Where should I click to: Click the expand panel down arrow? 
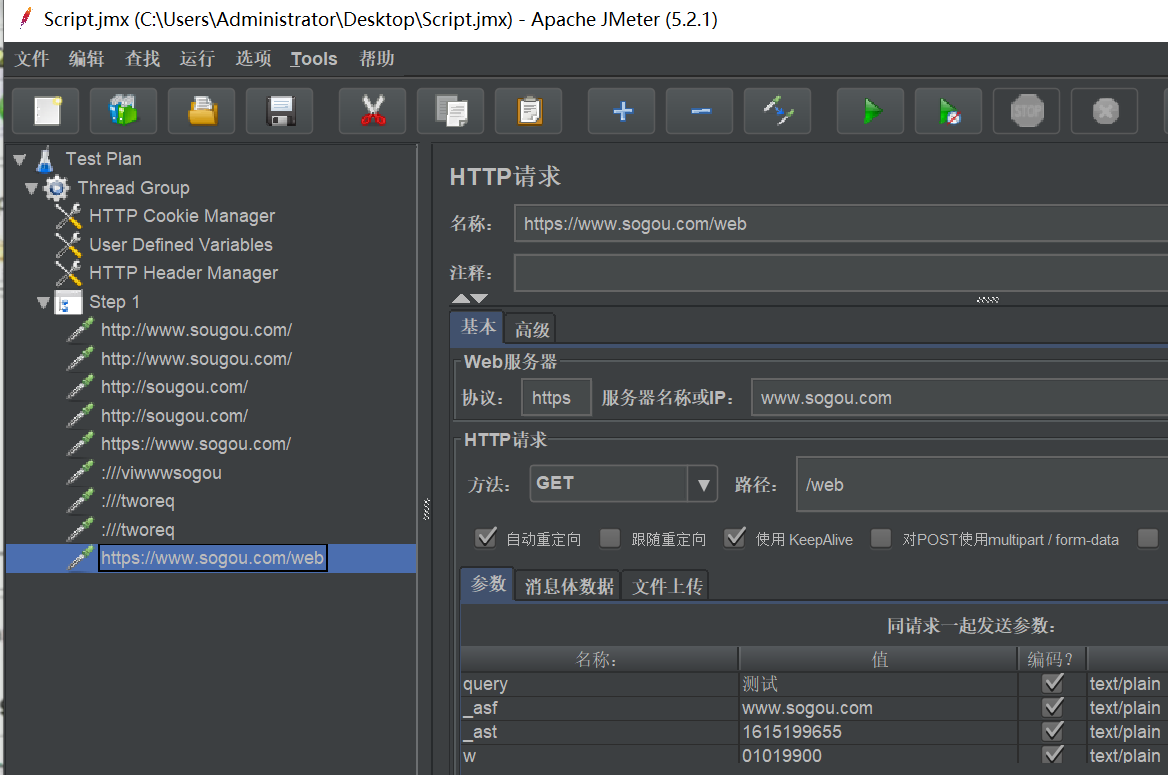(x=479, y=298)
